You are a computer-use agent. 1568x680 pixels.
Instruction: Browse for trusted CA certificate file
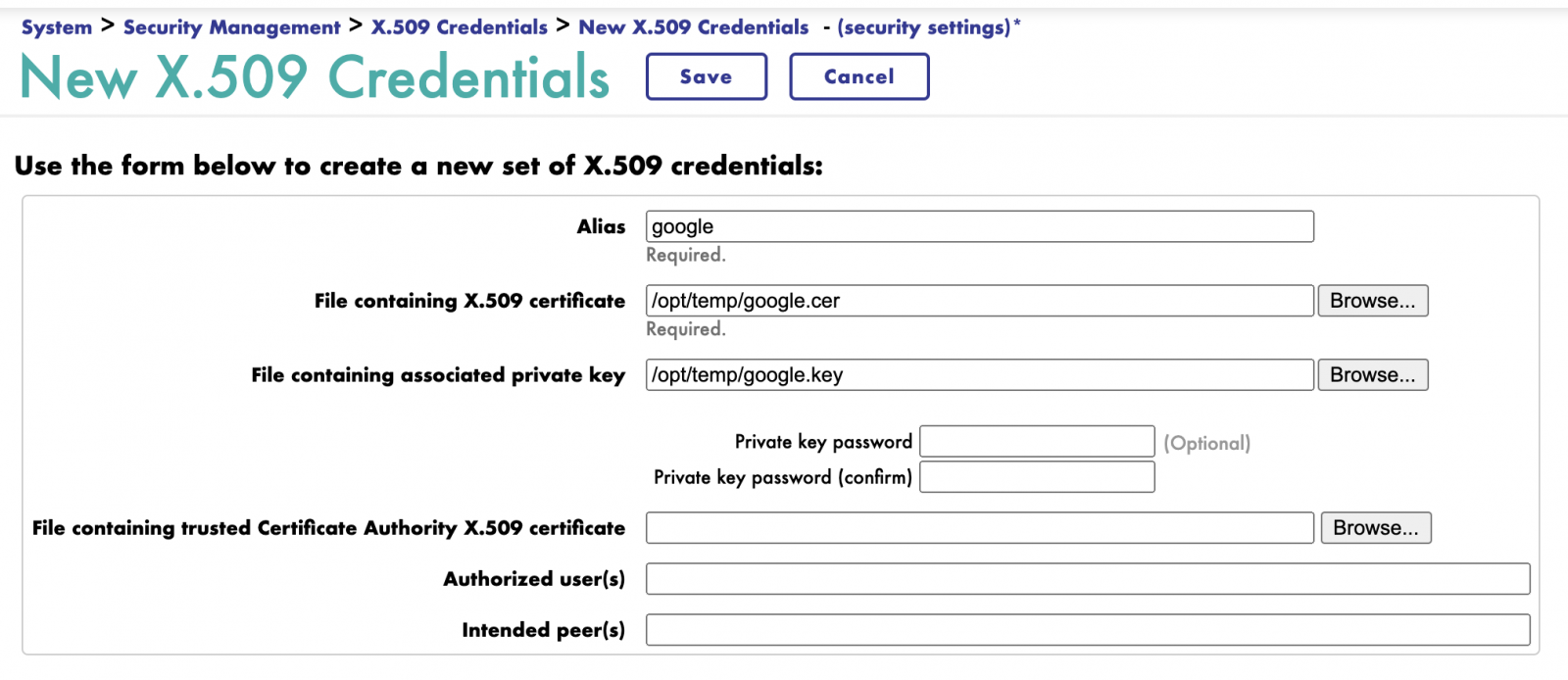[x=1376, y=528]
